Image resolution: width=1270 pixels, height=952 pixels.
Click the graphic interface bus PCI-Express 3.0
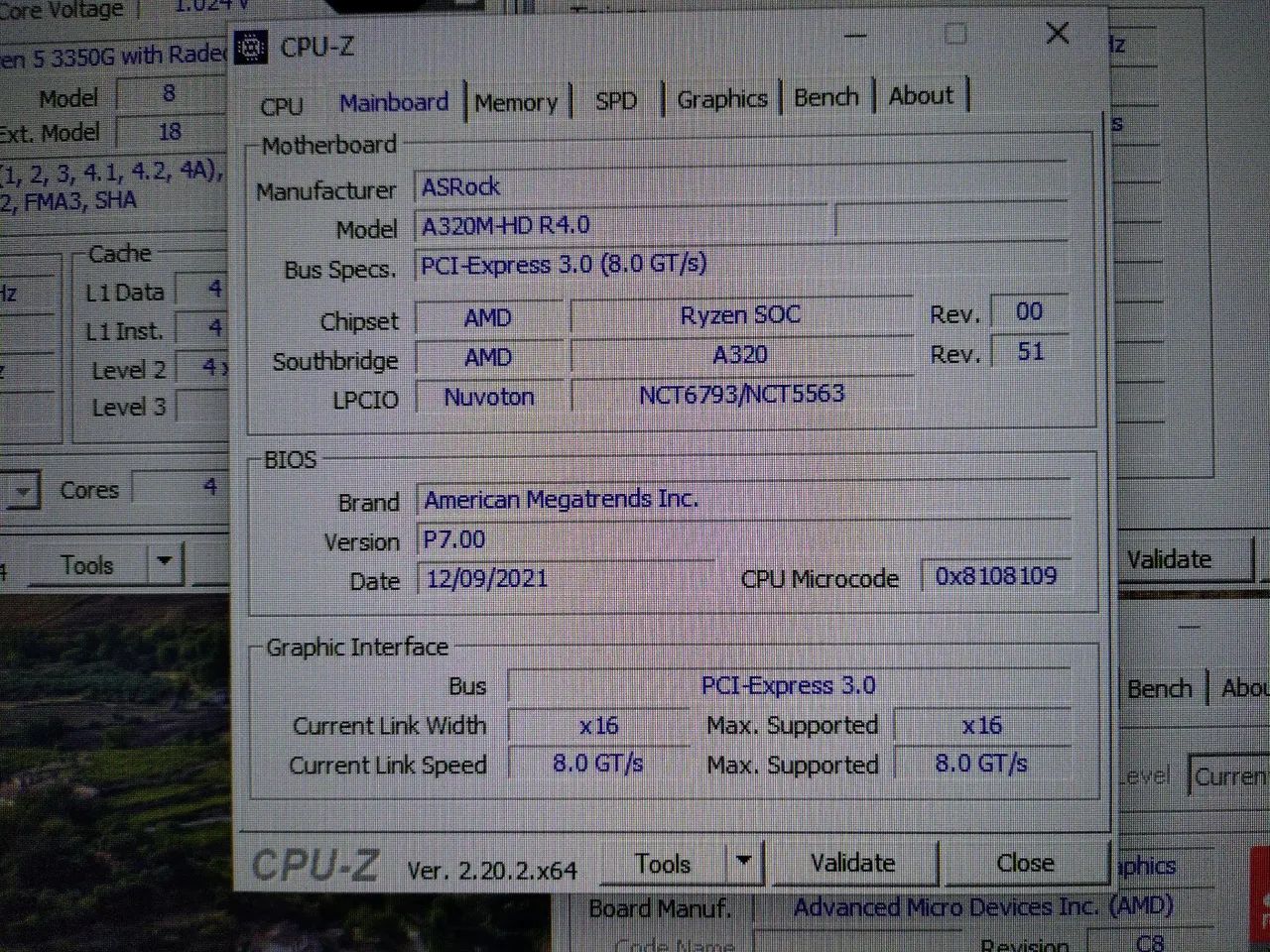click(789, 685)
